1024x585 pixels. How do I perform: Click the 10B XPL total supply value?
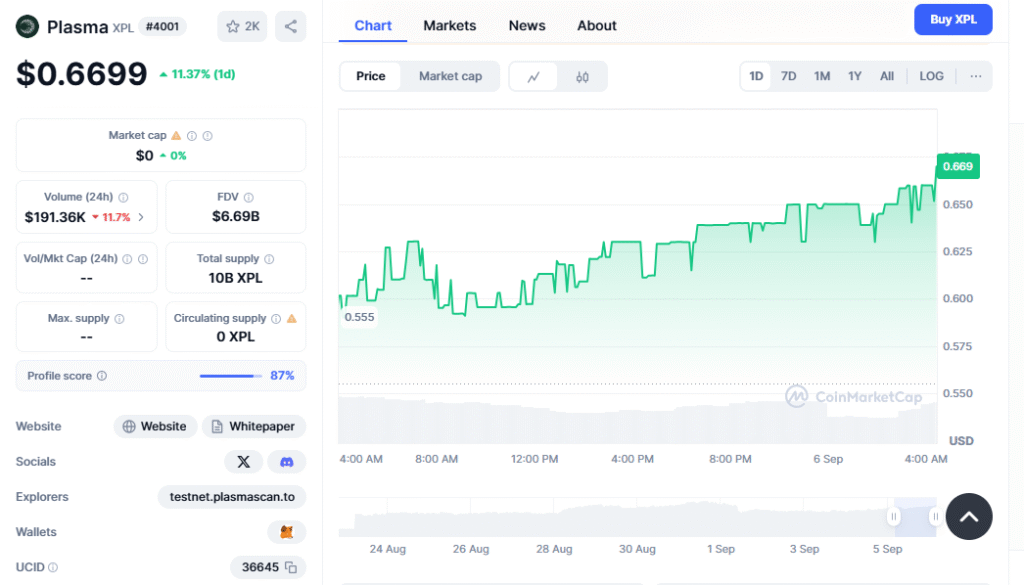tap(236, 278)
